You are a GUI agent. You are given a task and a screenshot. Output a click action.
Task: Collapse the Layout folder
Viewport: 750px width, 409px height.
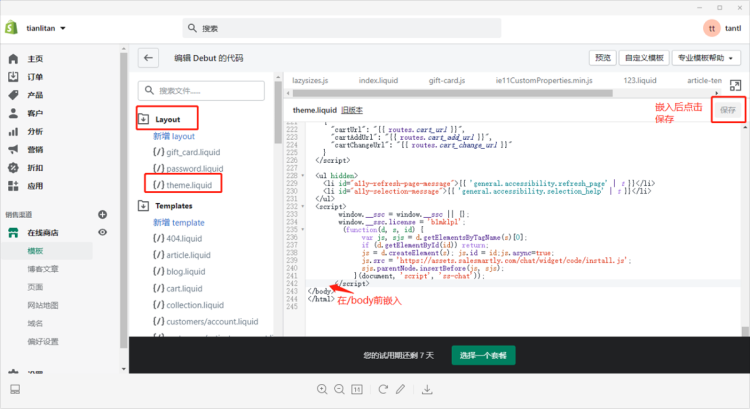tap(144, 119)
